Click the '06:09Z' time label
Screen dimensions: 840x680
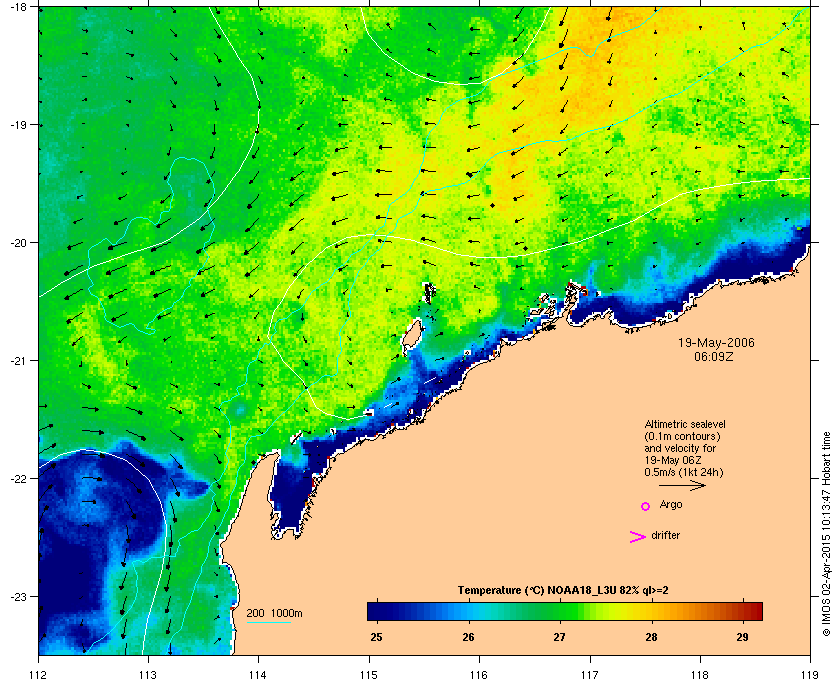point(714,356)
